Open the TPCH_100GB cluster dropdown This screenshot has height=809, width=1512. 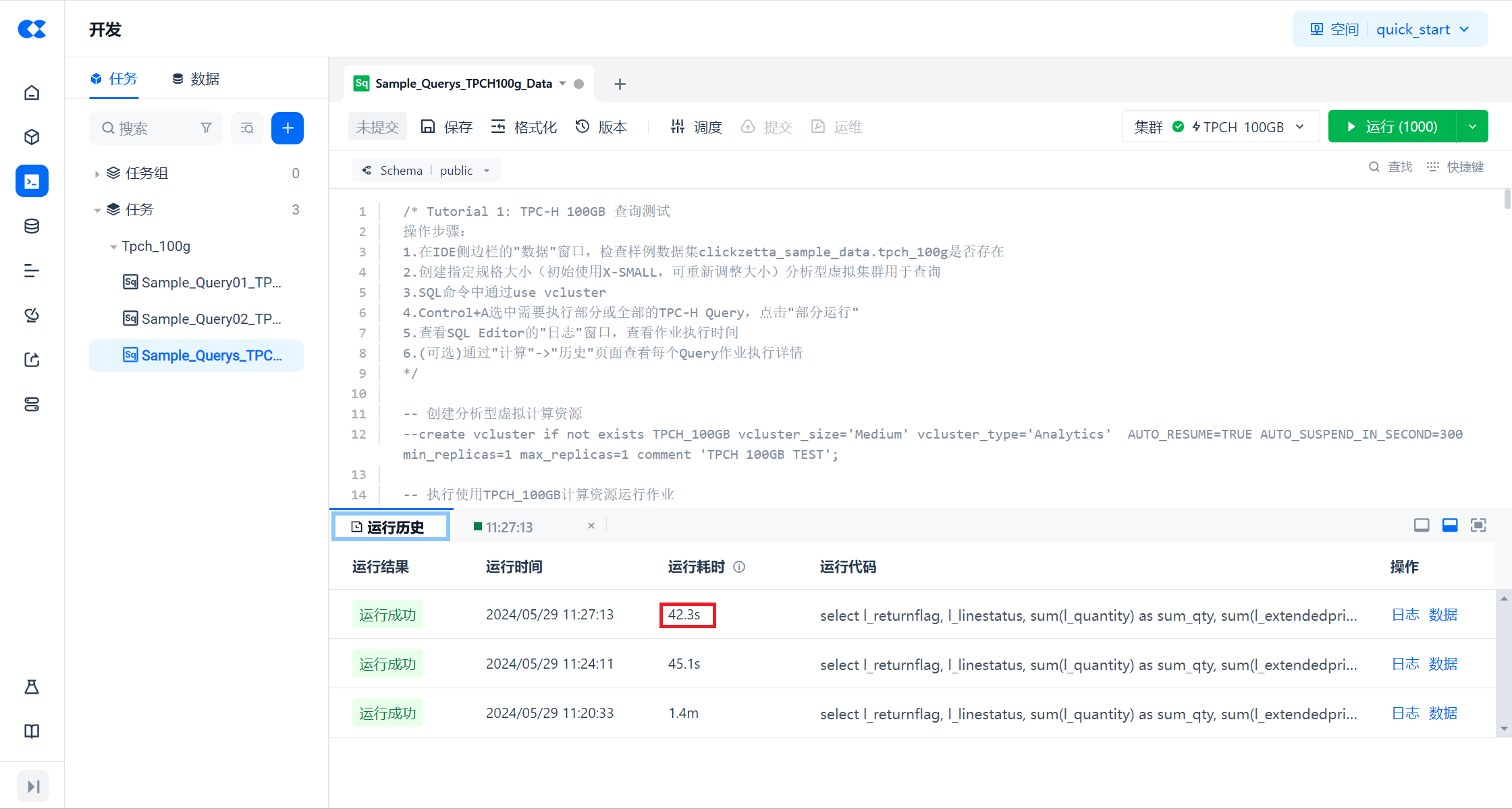coord(1220,127)
